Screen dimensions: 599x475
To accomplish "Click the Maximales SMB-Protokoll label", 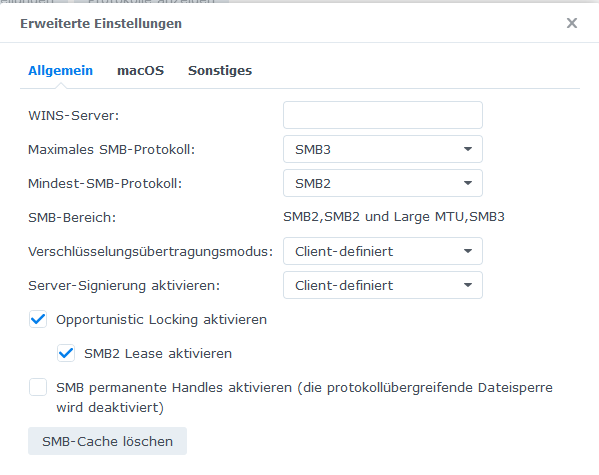I will click(x=112, y=149).
